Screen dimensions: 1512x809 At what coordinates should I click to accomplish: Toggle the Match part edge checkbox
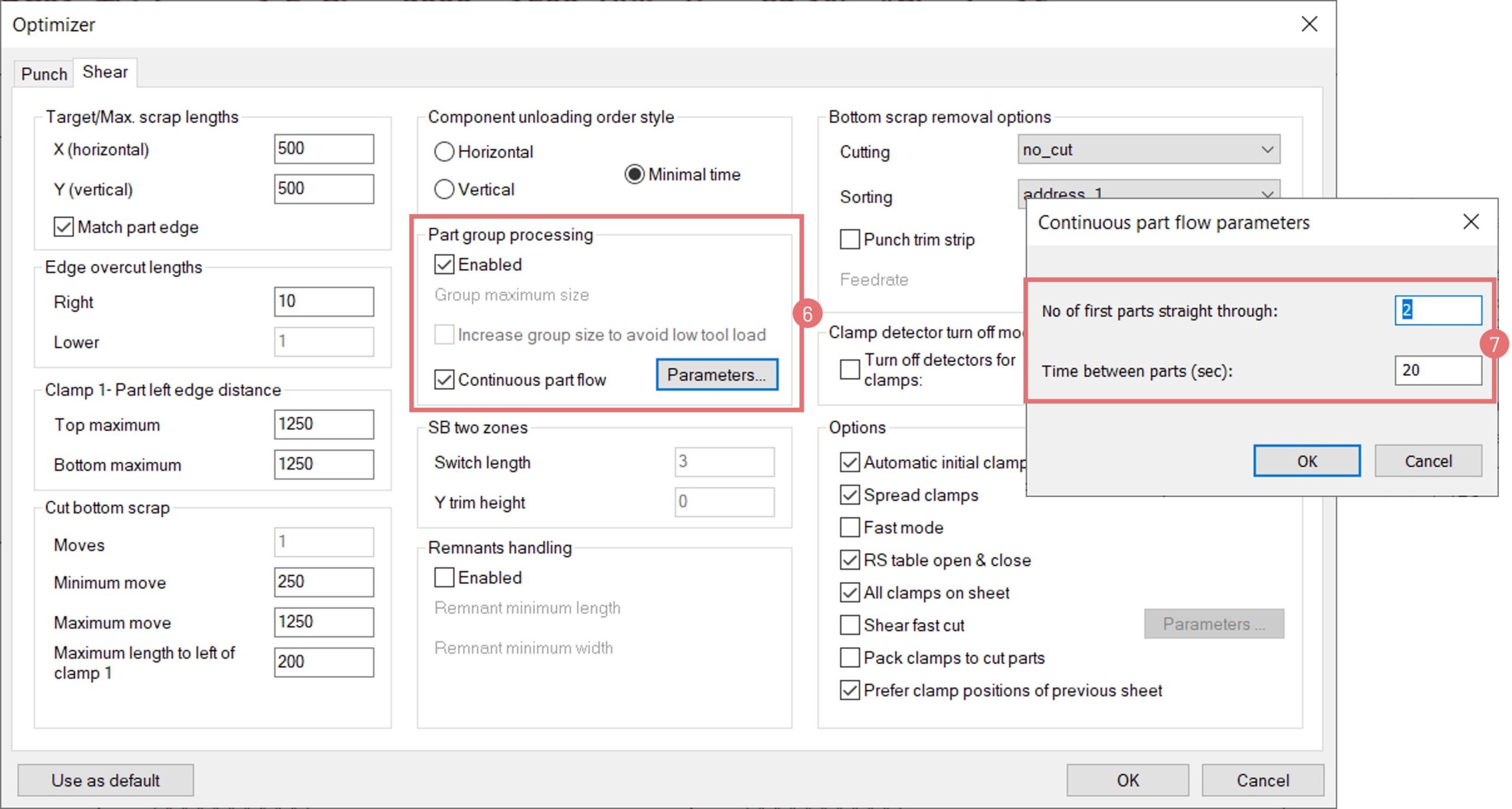(x=64, y=227)
